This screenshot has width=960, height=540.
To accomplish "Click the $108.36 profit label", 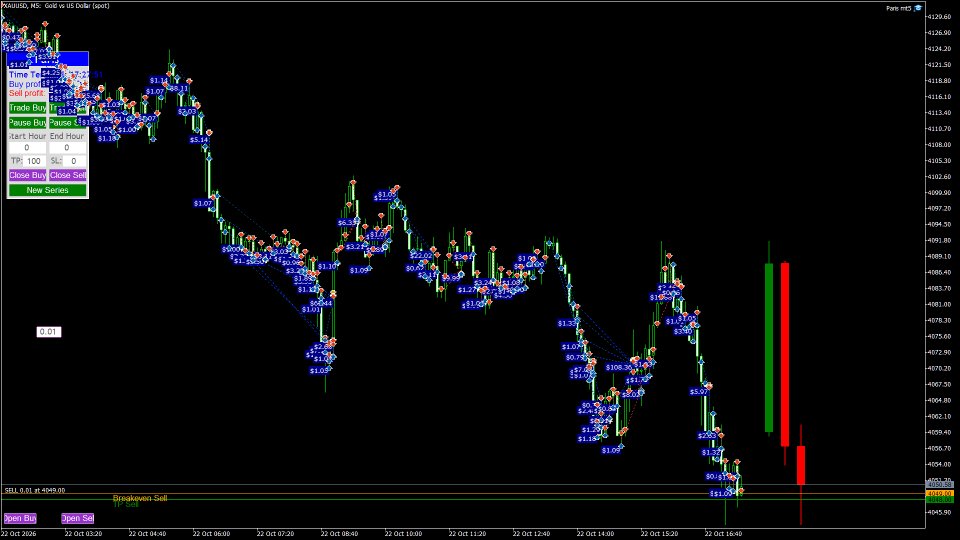I will pyautogui.click(x=618, y=367).
